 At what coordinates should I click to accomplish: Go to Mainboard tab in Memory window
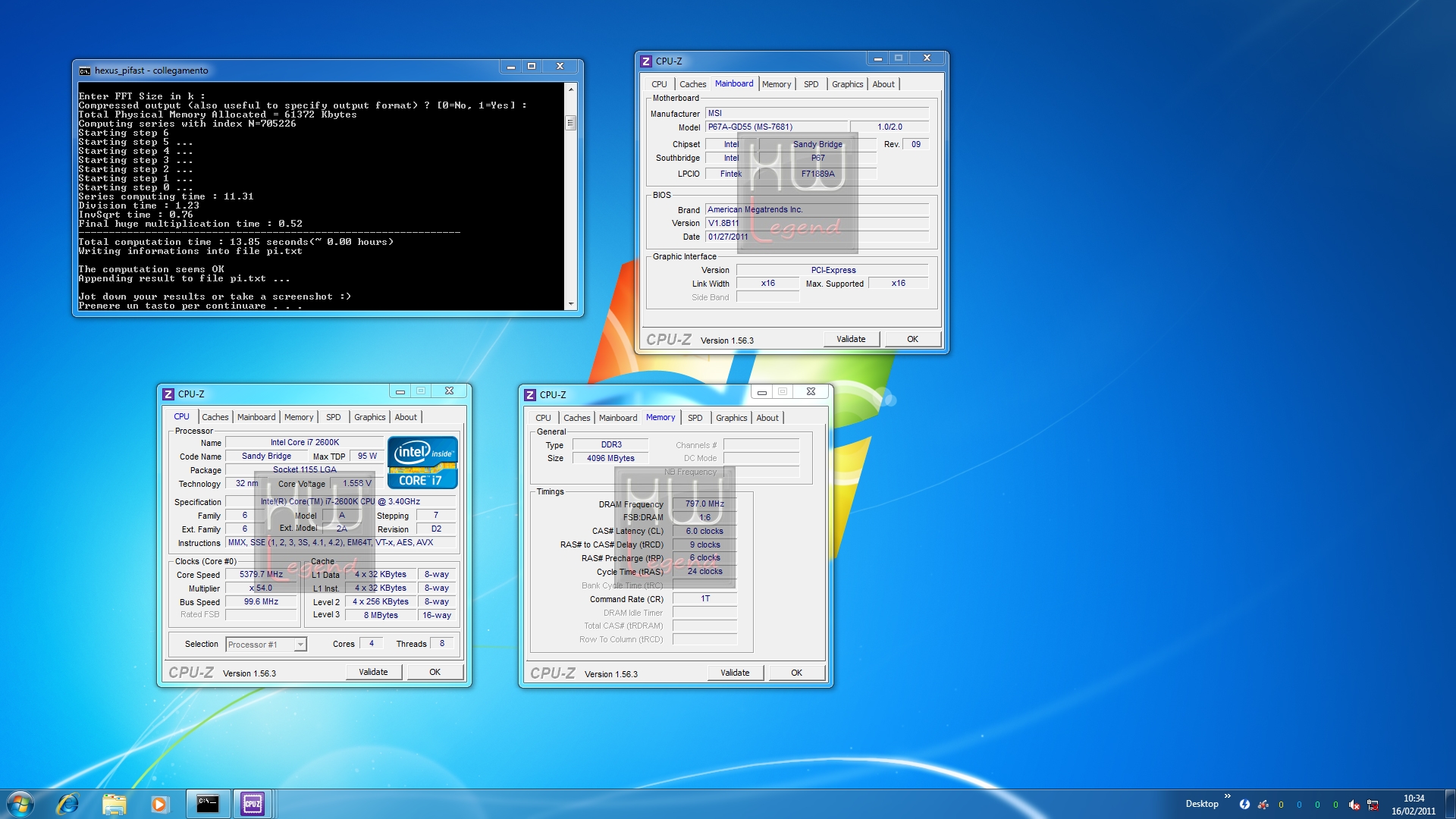point(618,418)
